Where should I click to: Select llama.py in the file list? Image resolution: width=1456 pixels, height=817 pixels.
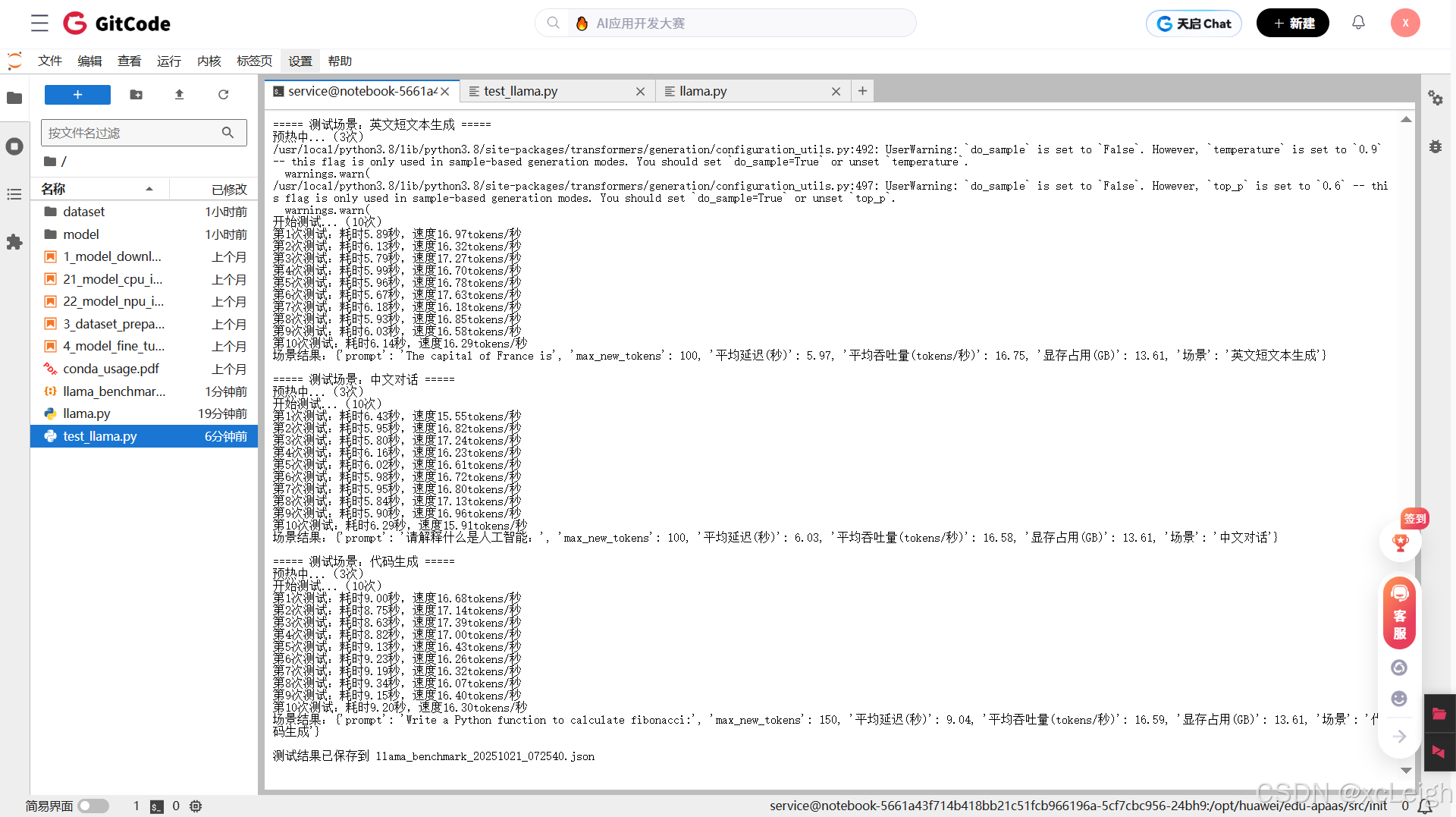pos(144,413)
